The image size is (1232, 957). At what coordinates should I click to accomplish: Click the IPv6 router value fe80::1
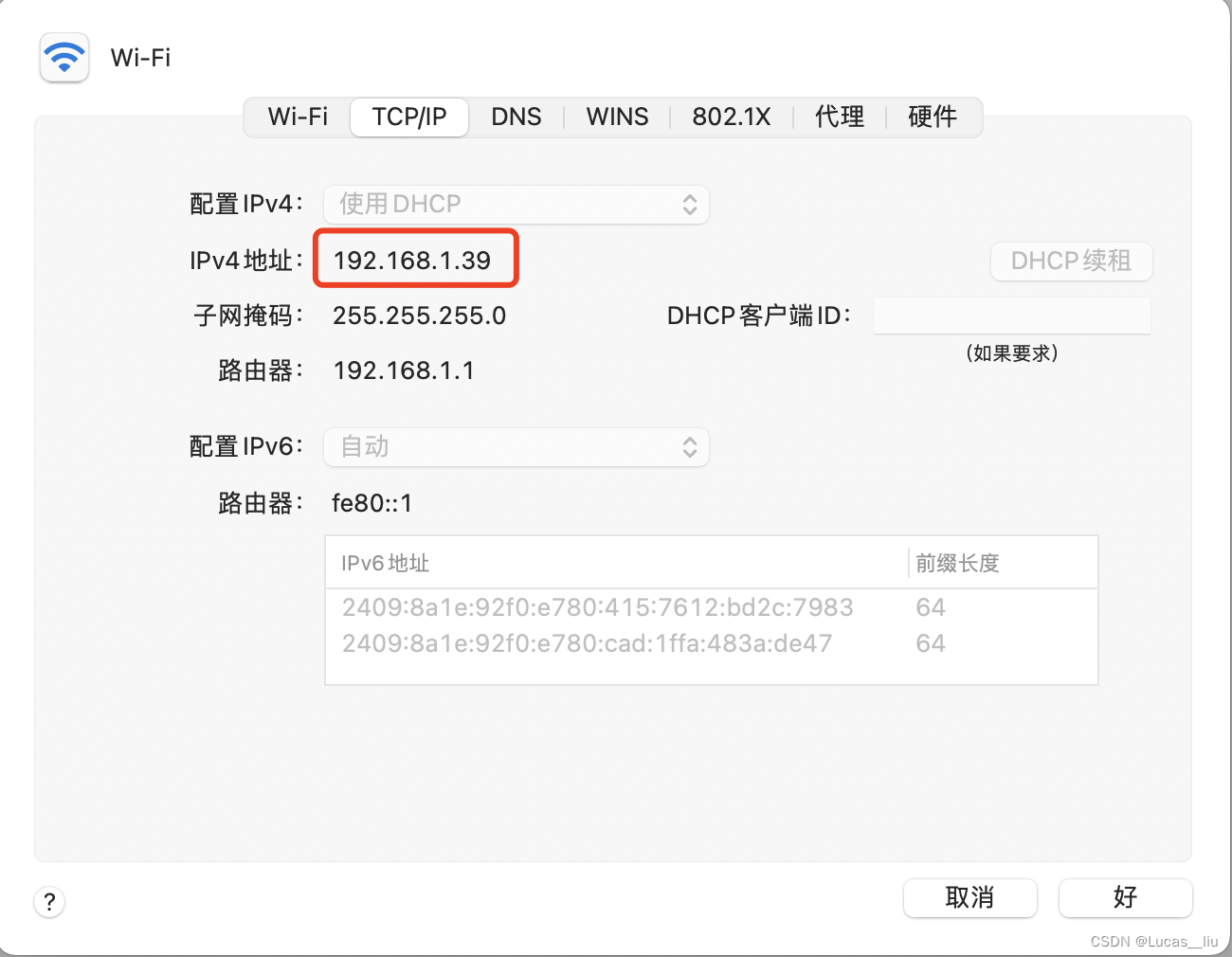371,503
